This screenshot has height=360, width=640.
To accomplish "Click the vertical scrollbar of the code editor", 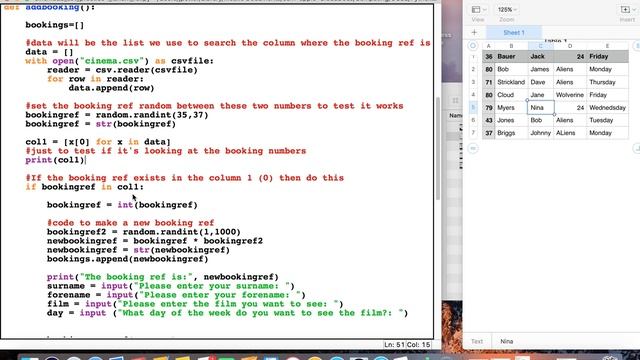I will (437, 149).
